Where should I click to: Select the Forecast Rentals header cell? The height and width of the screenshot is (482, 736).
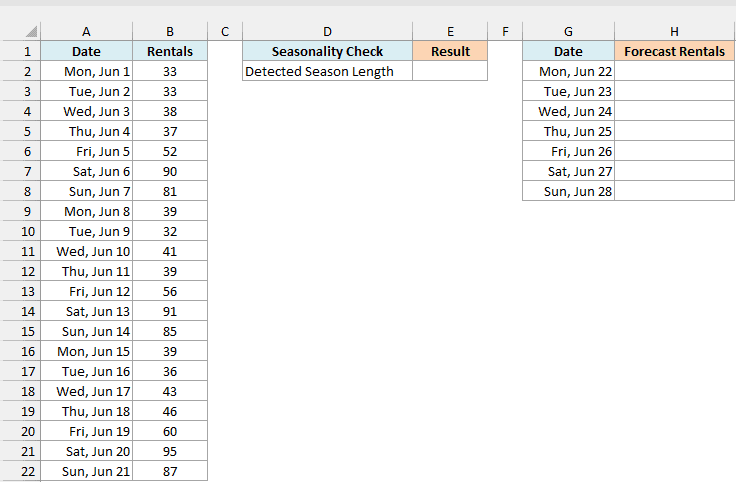pos(675,51)
